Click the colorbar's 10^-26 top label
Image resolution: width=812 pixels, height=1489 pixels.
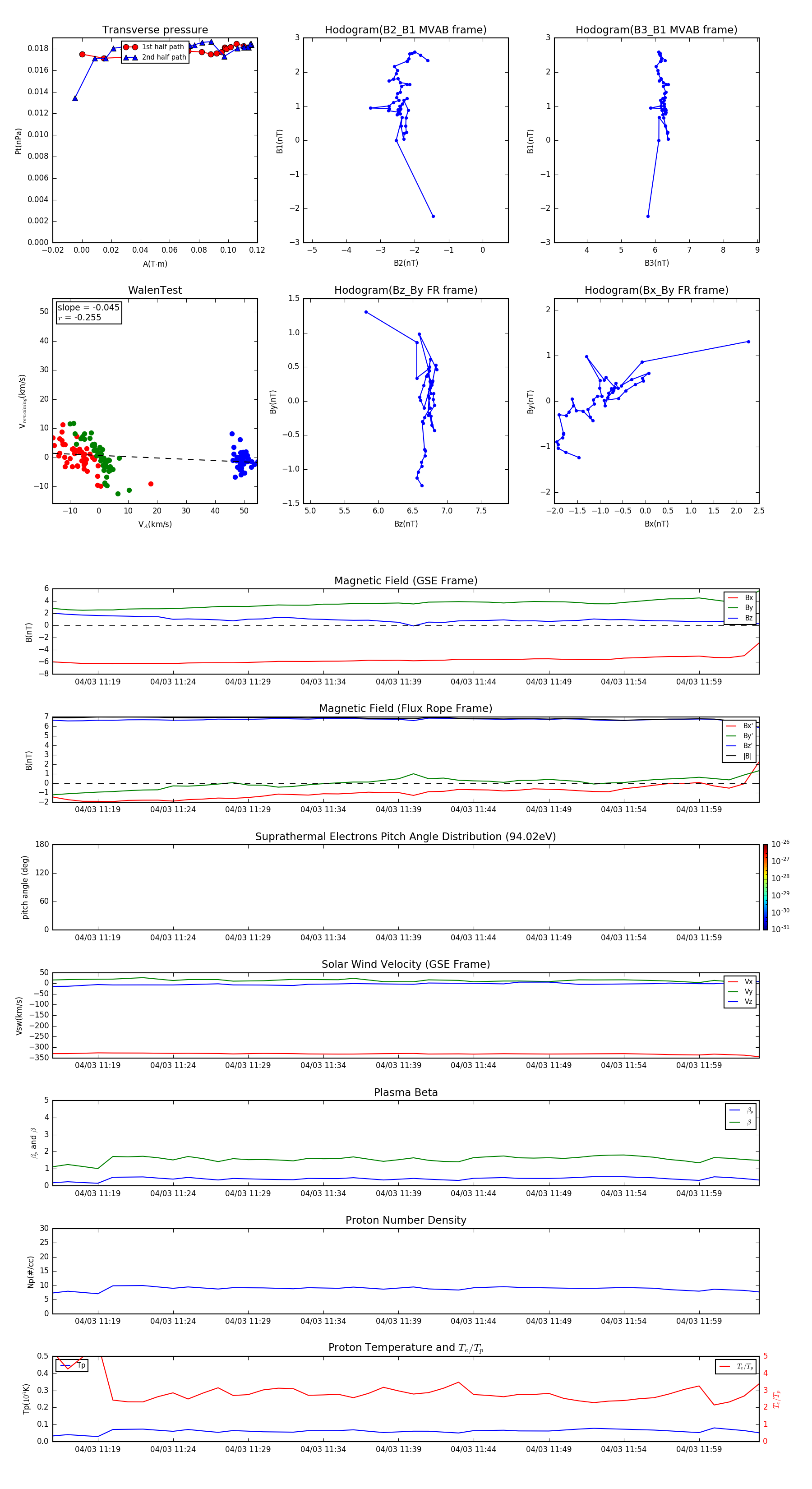point(780,844)
